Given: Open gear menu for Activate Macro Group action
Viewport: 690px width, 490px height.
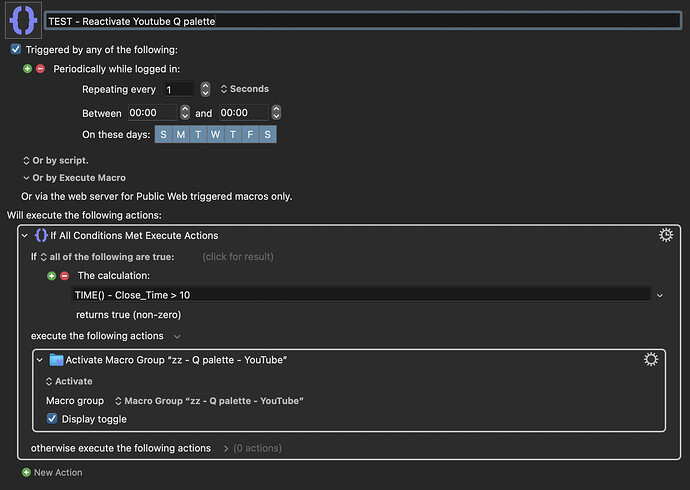Looking at the screenshot, I should point(651,359).
